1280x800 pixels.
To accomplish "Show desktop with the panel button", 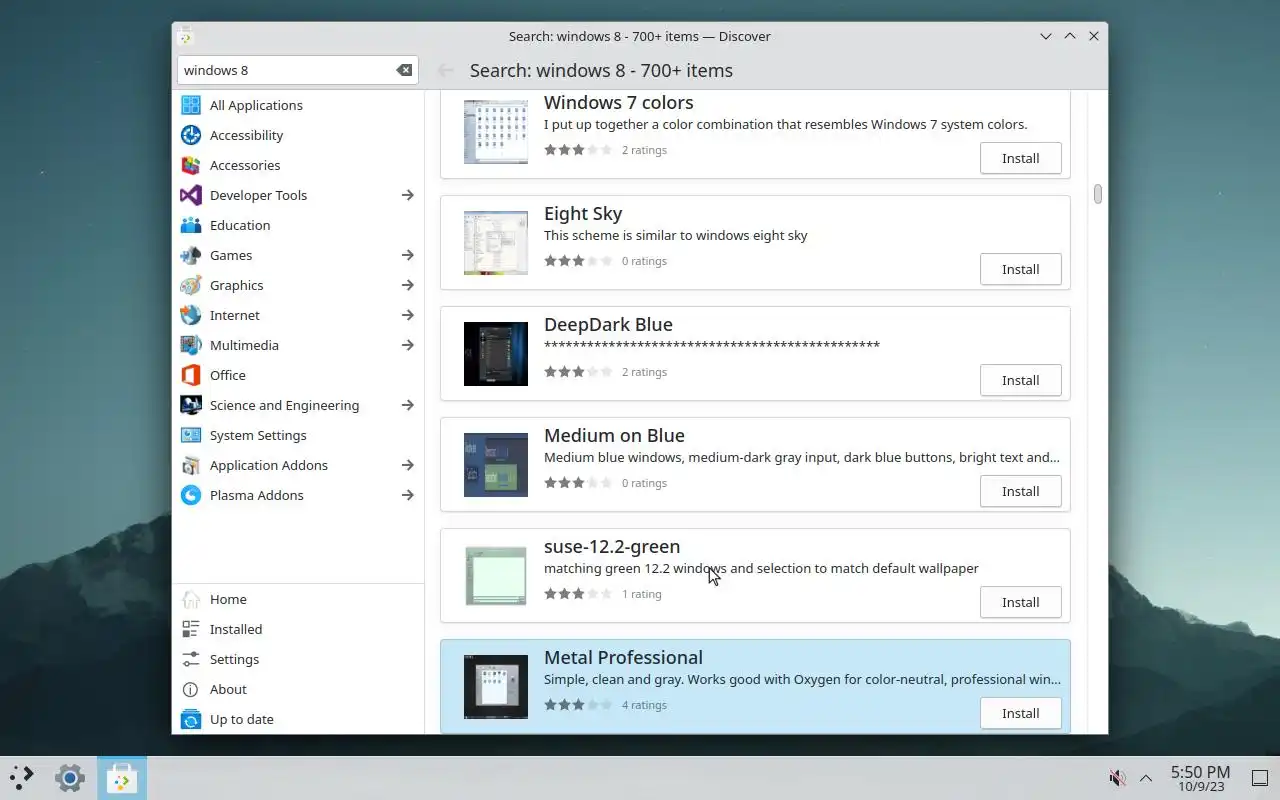I will tap(1259, 777).
